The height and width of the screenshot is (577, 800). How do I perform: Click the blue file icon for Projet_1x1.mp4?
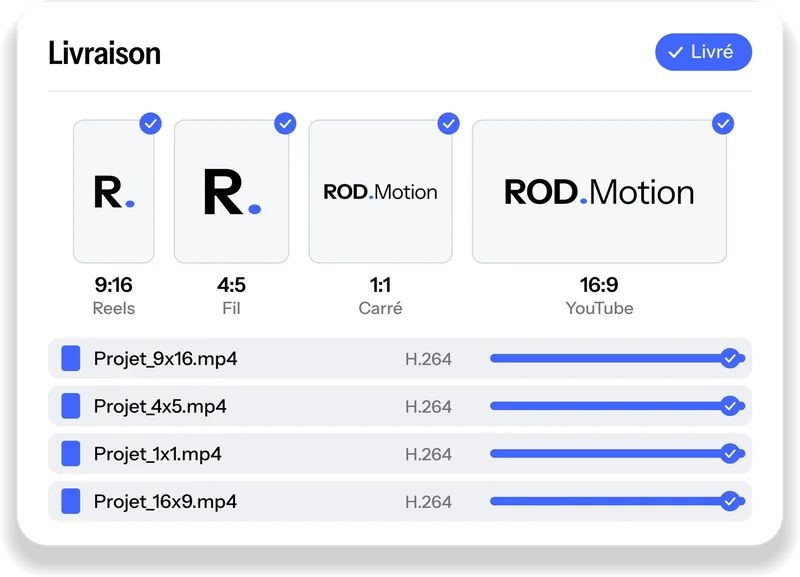tap(71, 454)
